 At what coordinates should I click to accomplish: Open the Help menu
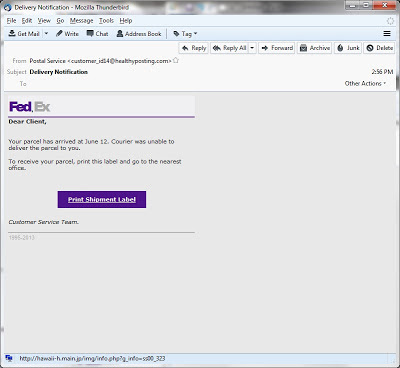(x=126, y=21)
